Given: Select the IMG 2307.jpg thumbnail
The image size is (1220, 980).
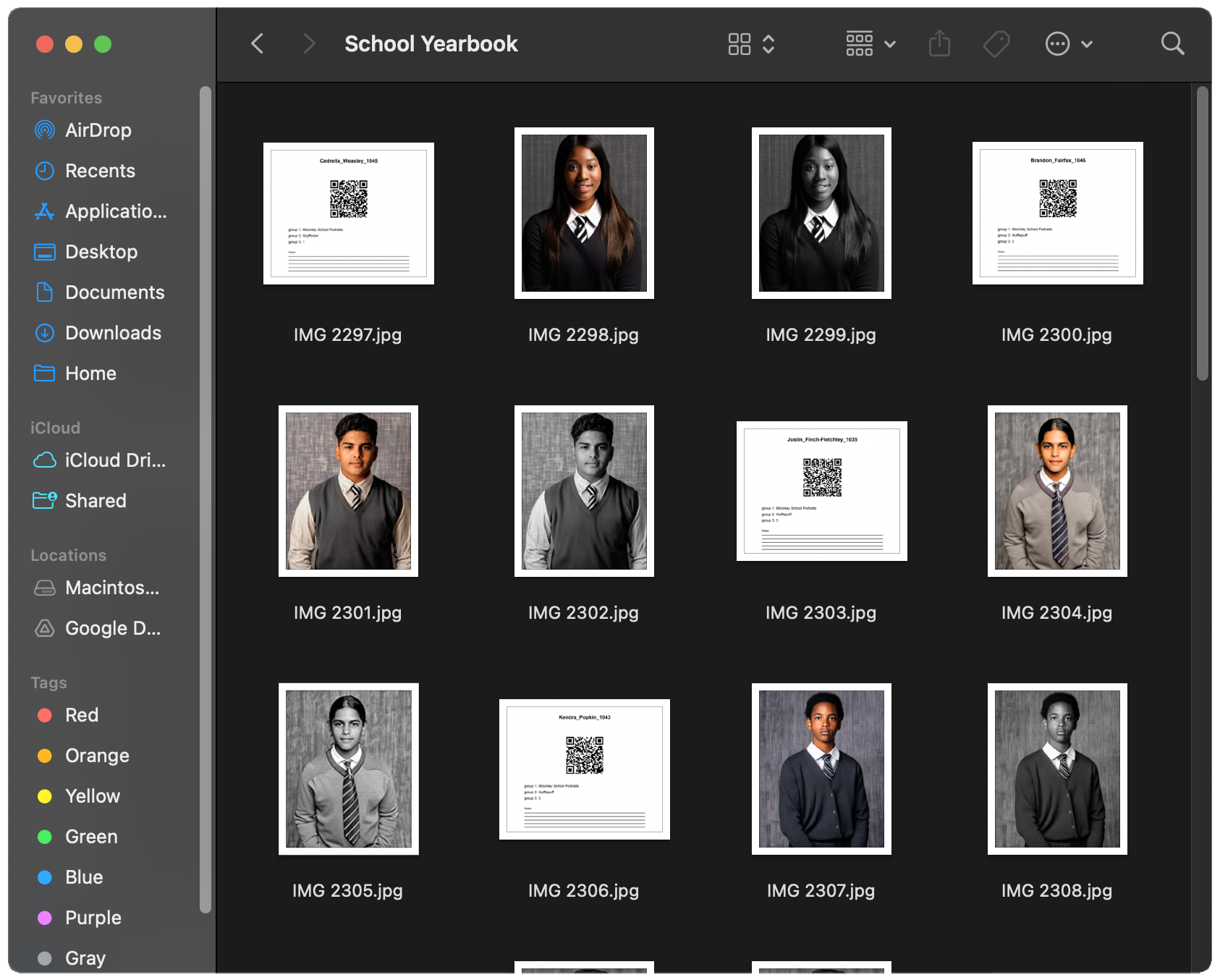Looking at the screenshot, I should point(821,769).
